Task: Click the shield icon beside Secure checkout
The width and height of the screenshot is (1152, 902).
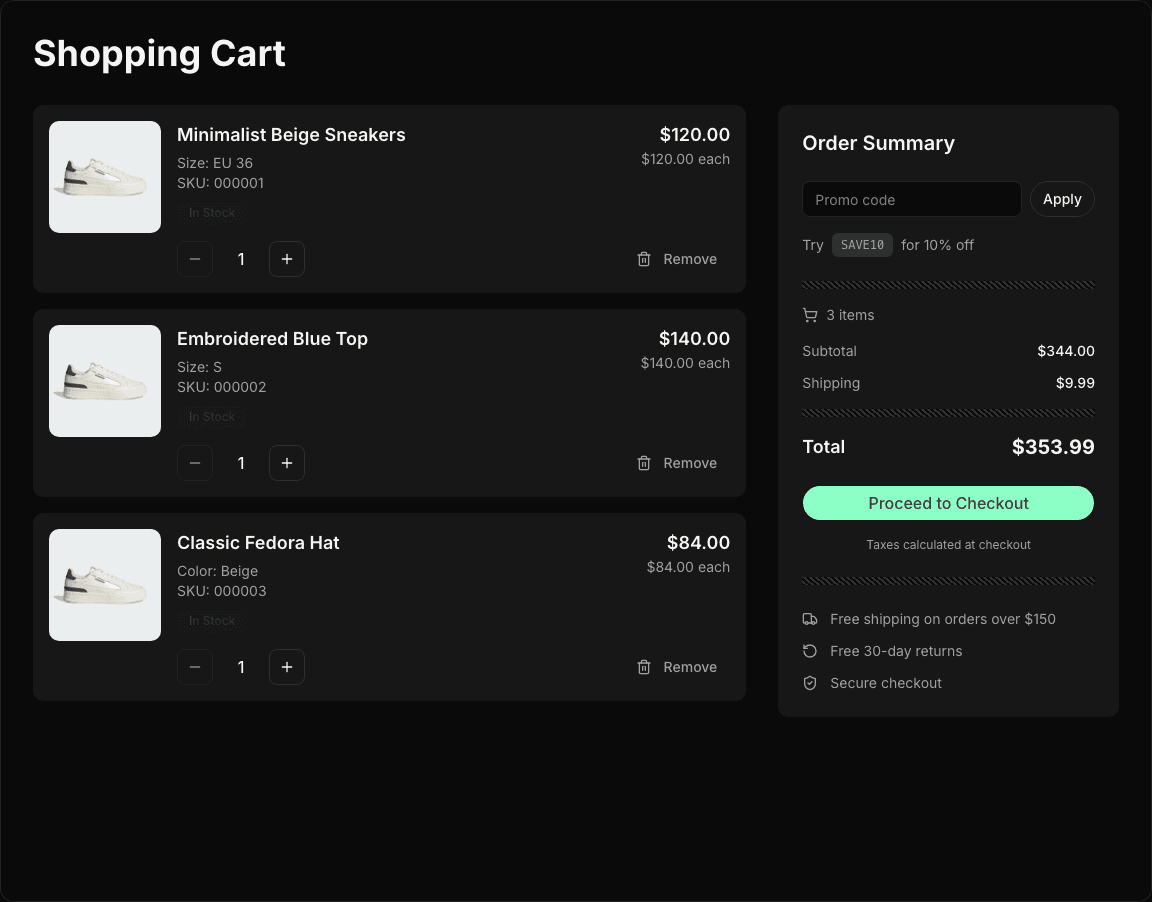Action: (810, 683)
